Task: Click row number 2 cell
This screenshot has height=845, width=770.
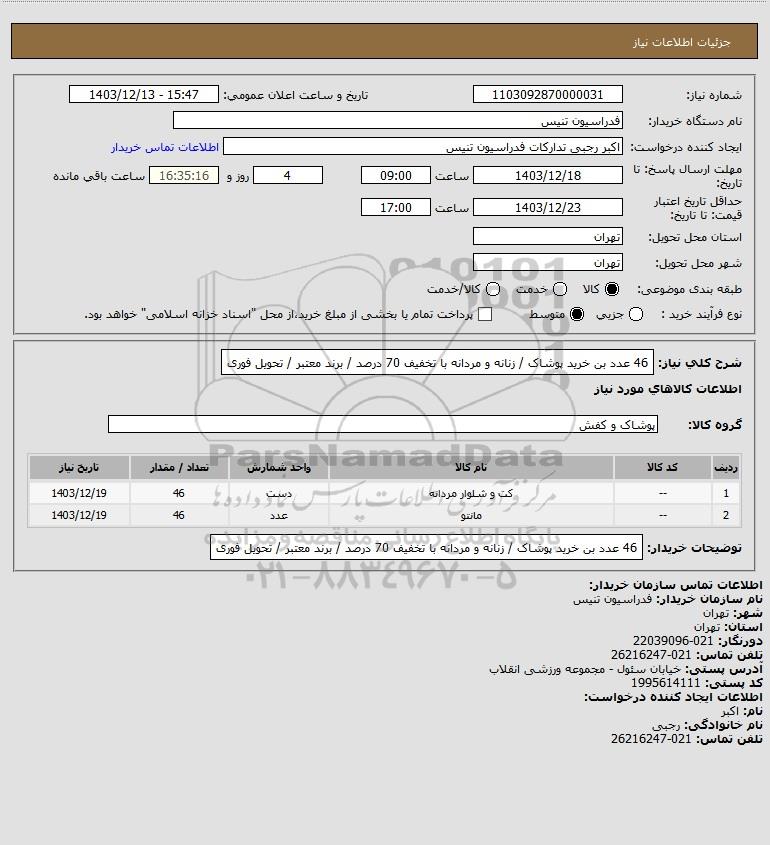Action: (x=726, y=515)
